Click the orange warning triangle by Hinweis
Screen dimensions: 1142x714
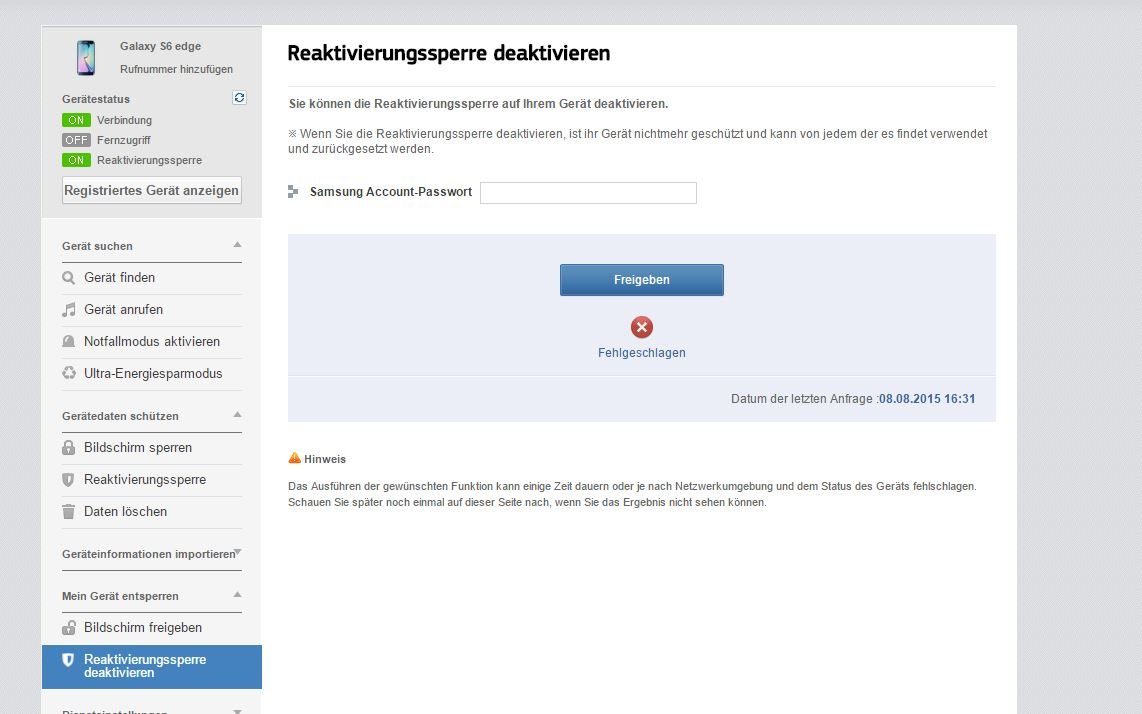coord(294,458)
